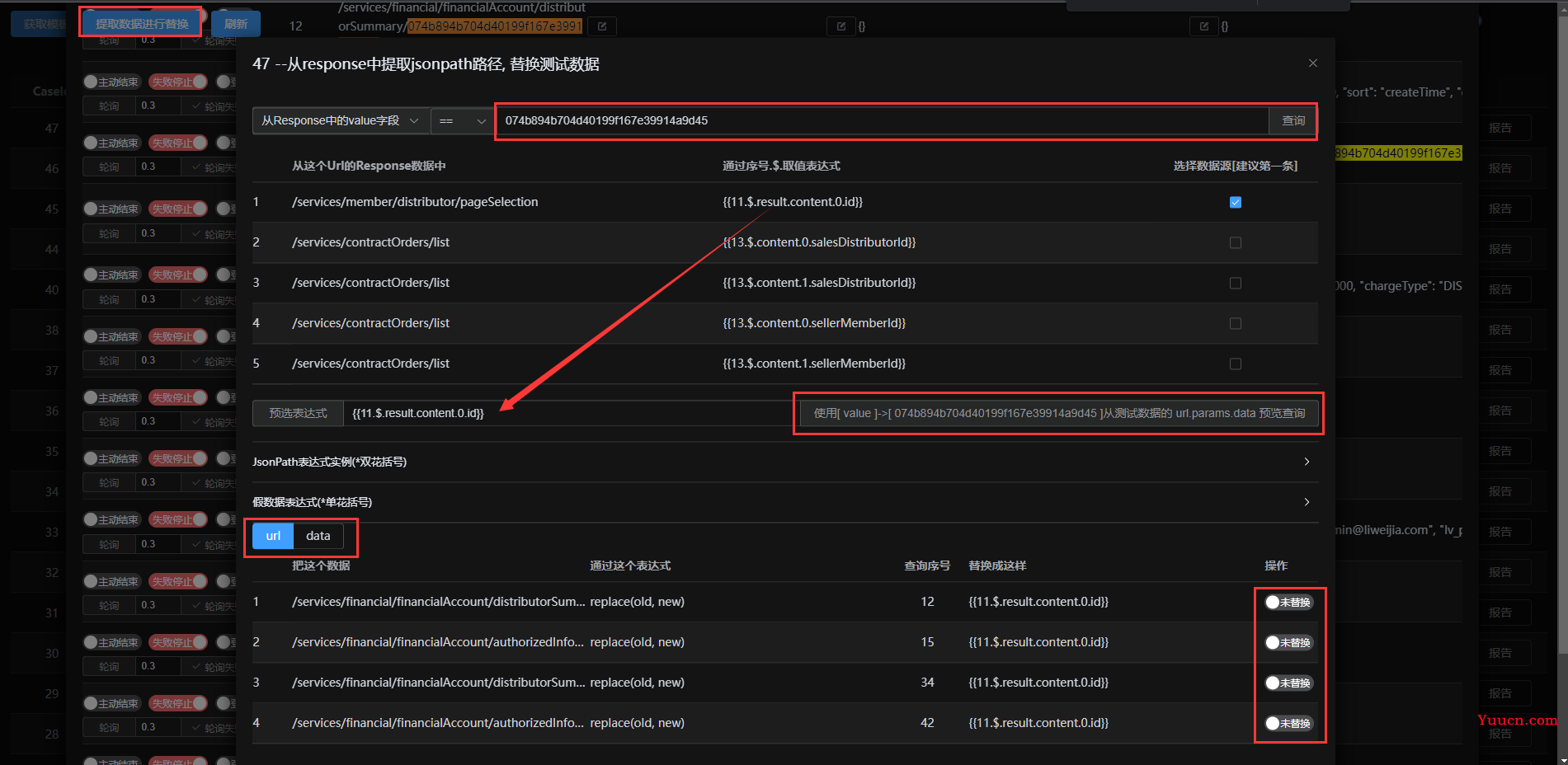Click expression {{13.$.content.1.sellerMemberId}}
This screenshot has width=1568, height=765.
pos(814,364)
